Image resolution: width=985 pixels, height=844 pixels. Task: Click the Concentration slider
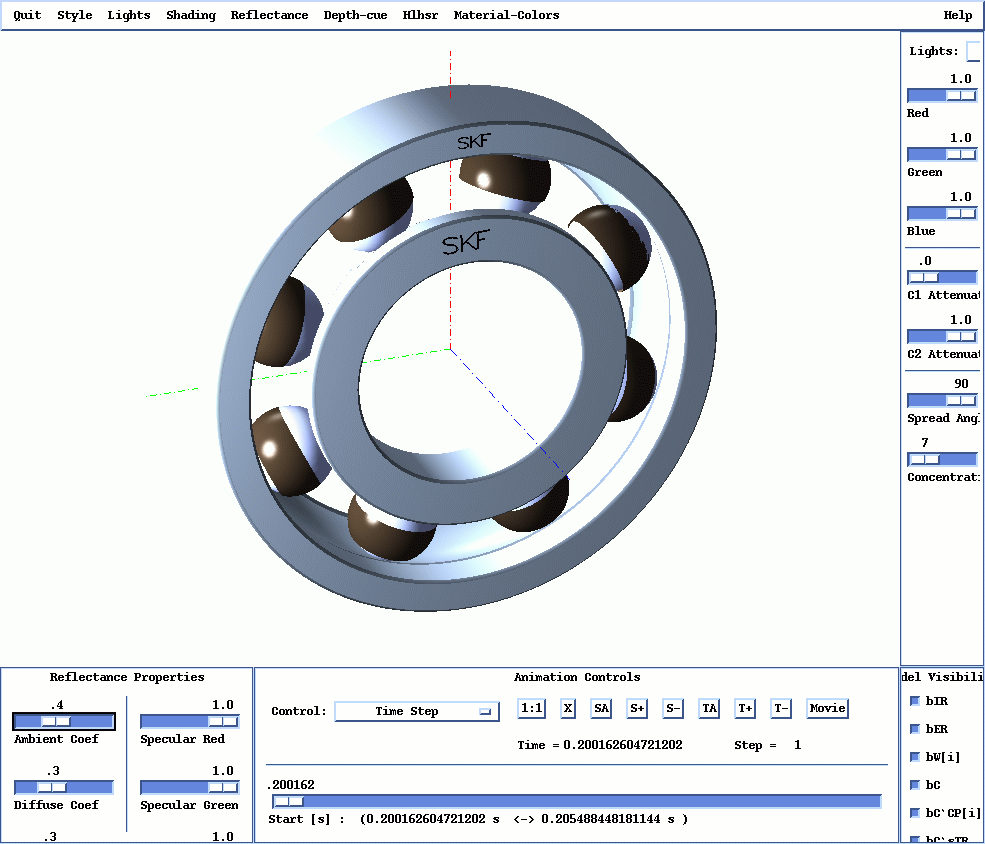click(x=942, y=460)
